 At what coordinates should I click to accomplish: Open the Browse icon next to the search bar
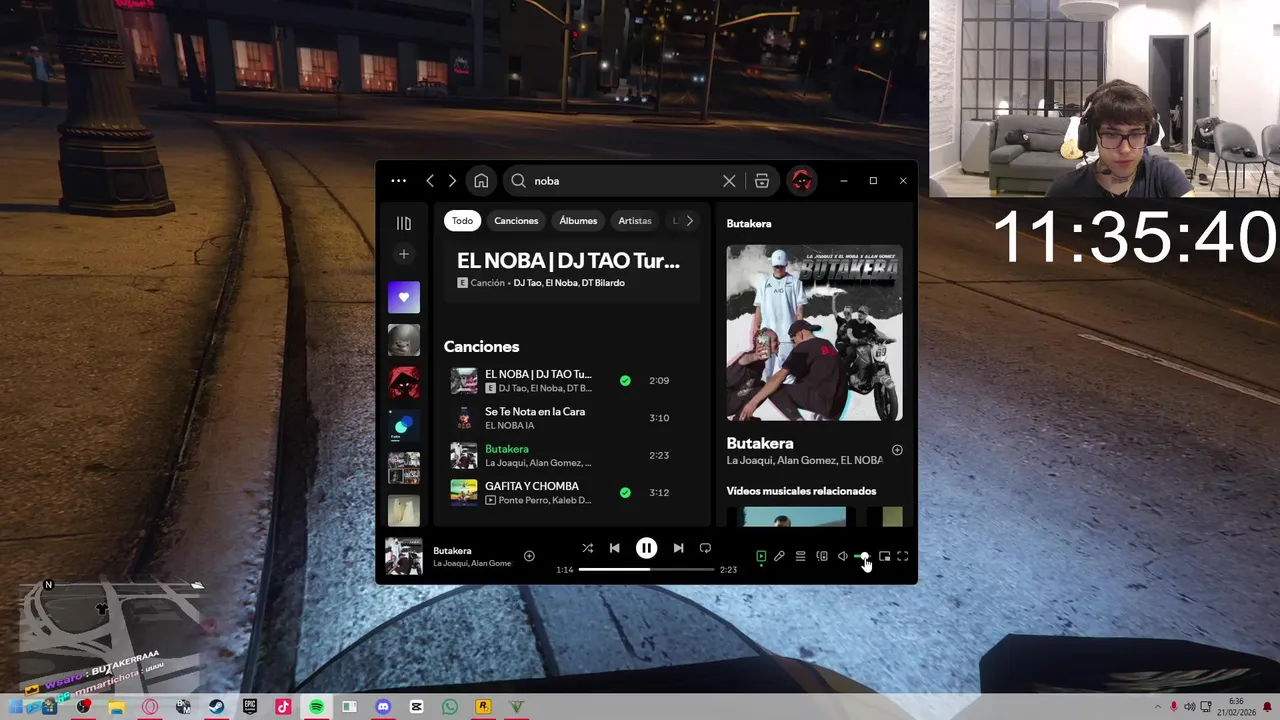(x=762, y=181)
